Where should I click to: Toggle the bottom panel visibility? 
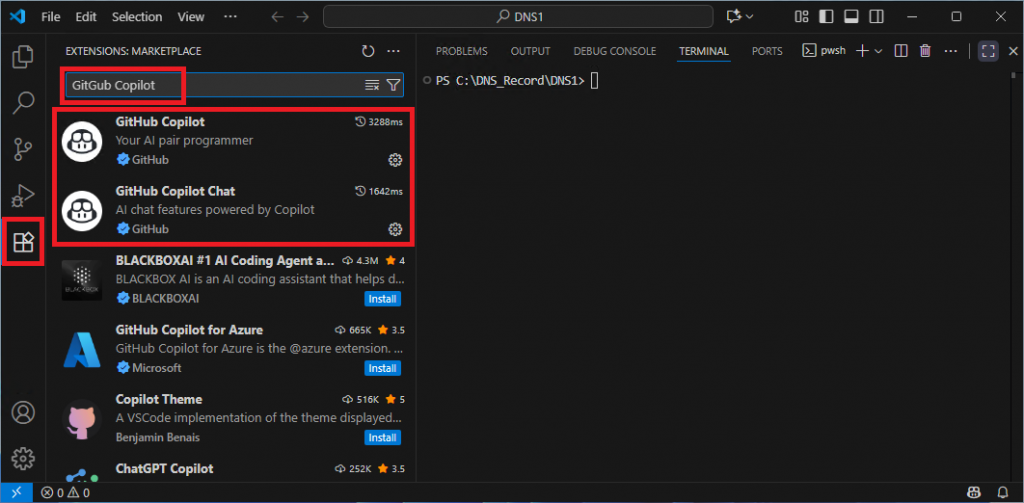coord(851,16)
